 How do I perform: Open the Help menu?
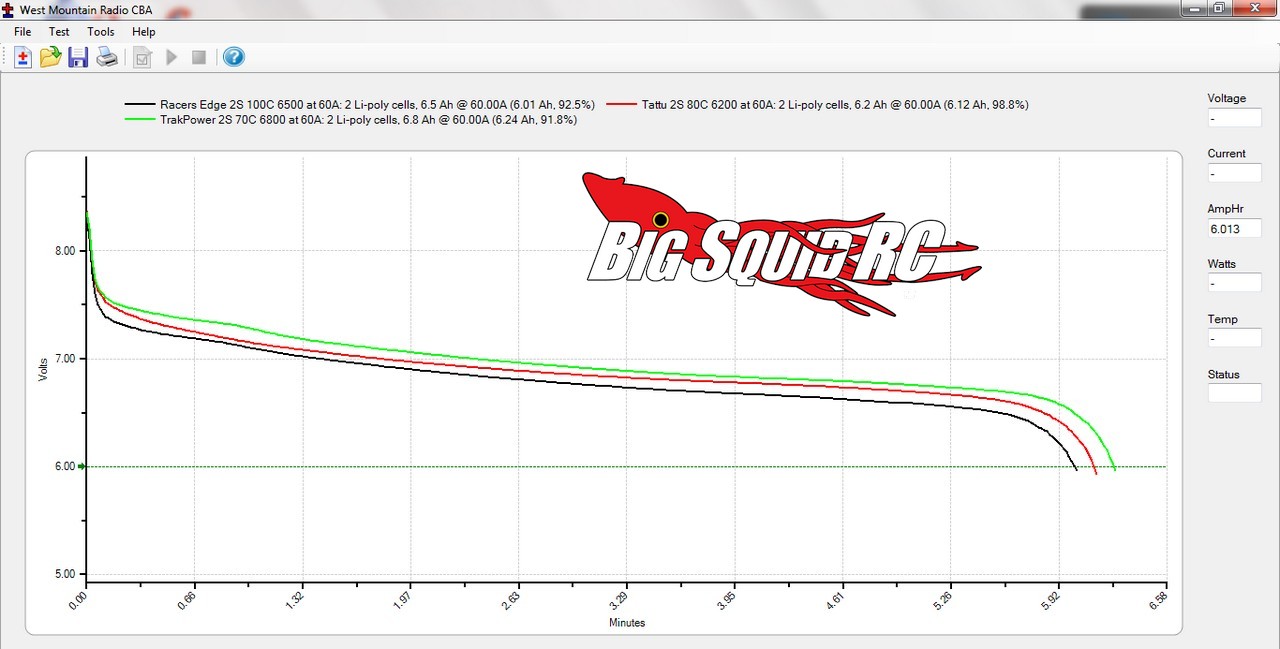[x=144, y=32]
